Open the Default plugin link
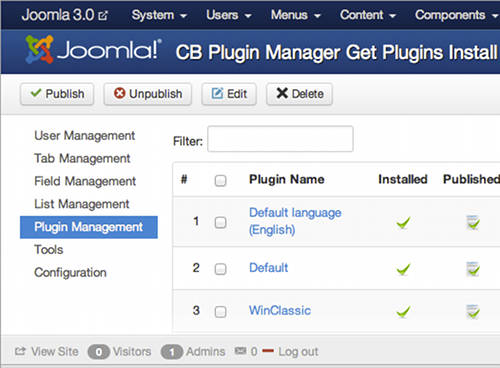Viewport: 500px width, 368px height. (268, 268)
